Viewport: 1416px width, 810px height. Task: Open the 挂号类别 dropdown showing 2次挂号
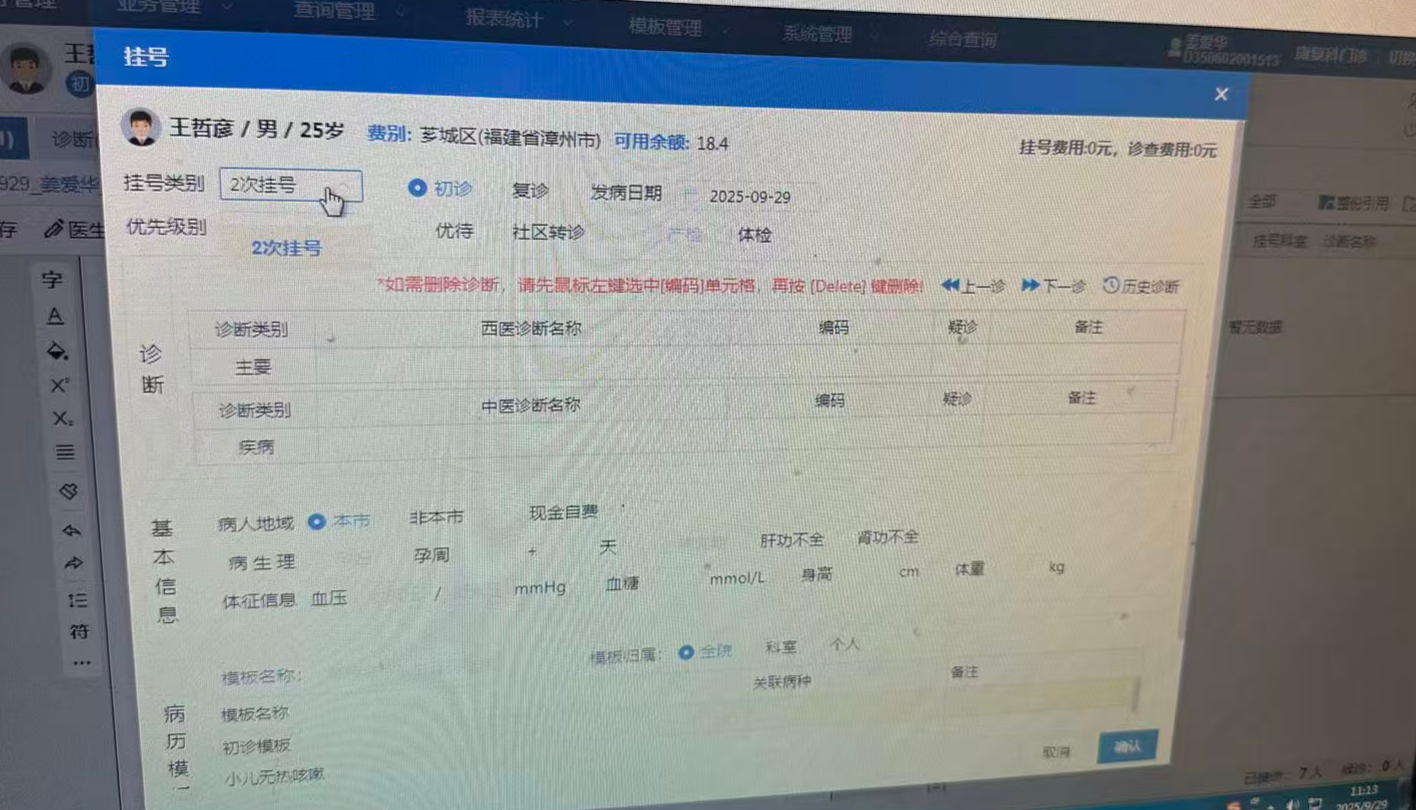(x=290, y=186)
